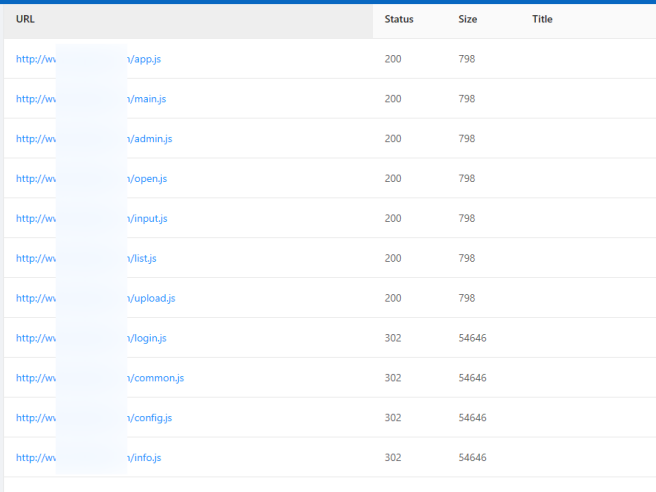The width and height of the screenshot is (656, 492).
Task: Click the Size column header
Action: tap(468, 19)
